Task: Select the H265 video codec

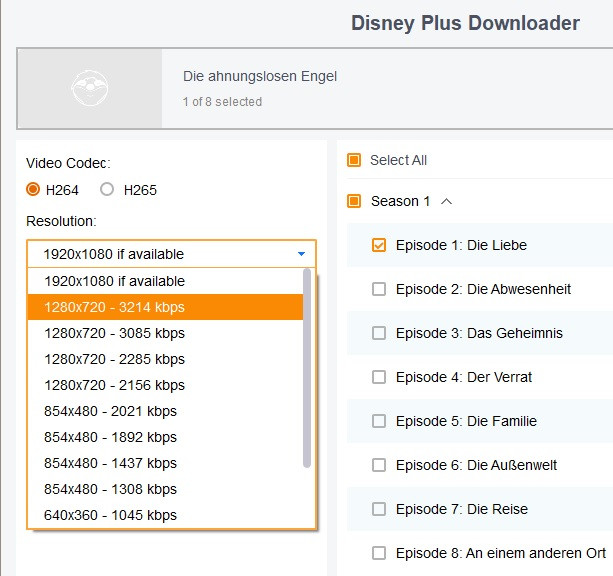Action: point(107,190)
